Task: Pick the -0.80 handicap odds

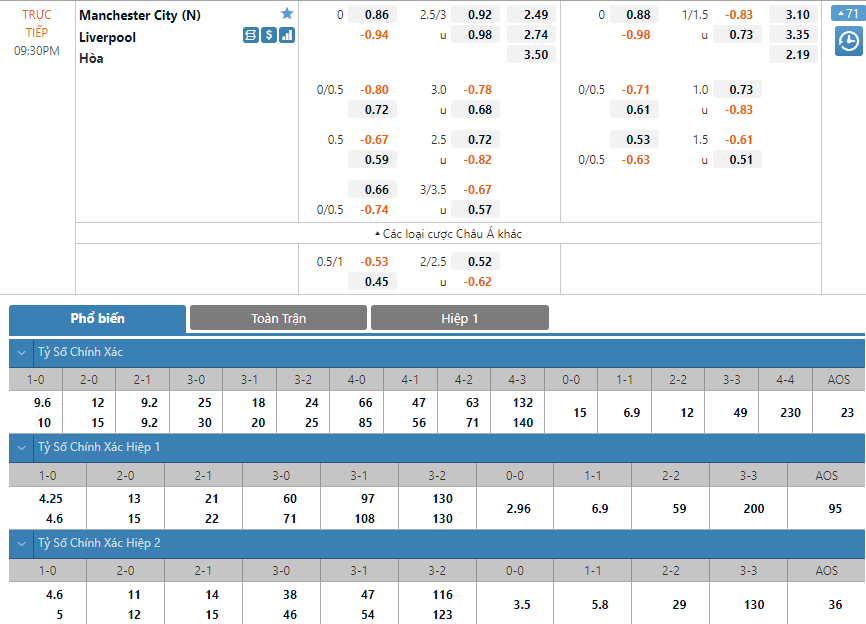Action: [372, 89]
